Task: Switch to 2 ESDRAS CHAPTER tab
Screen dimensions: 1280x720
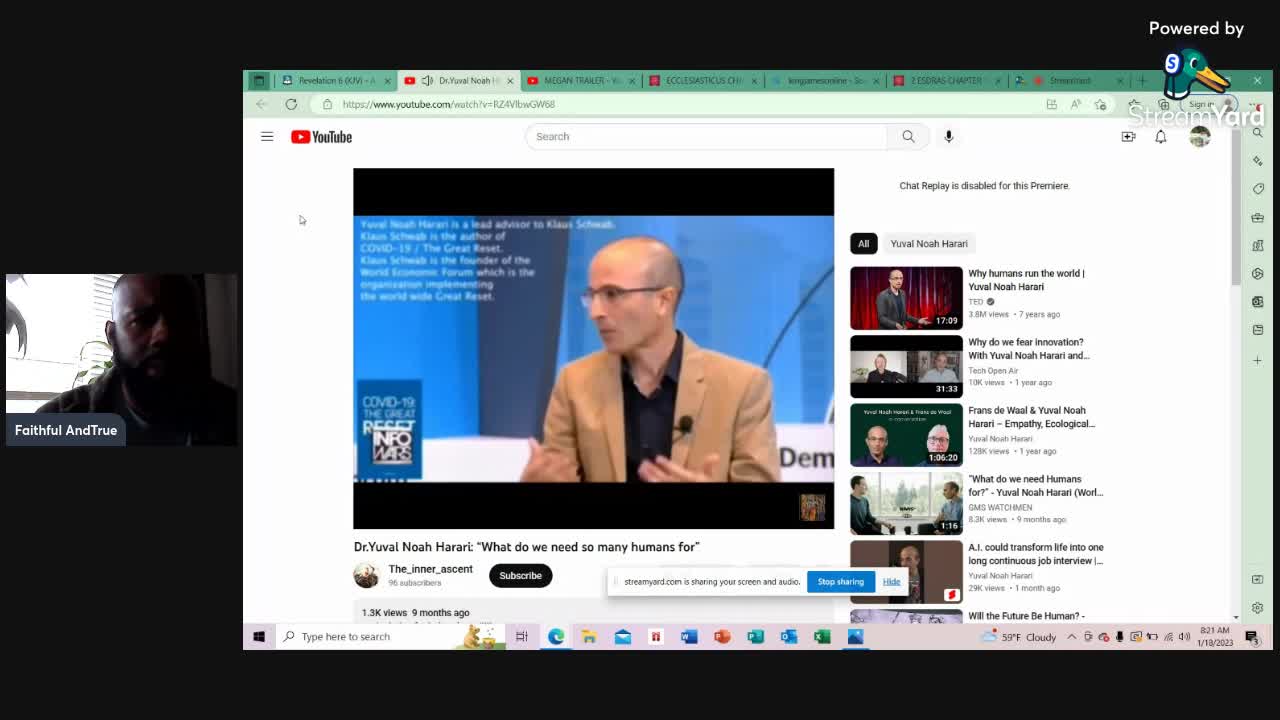Action: click(x=947, y=81)
